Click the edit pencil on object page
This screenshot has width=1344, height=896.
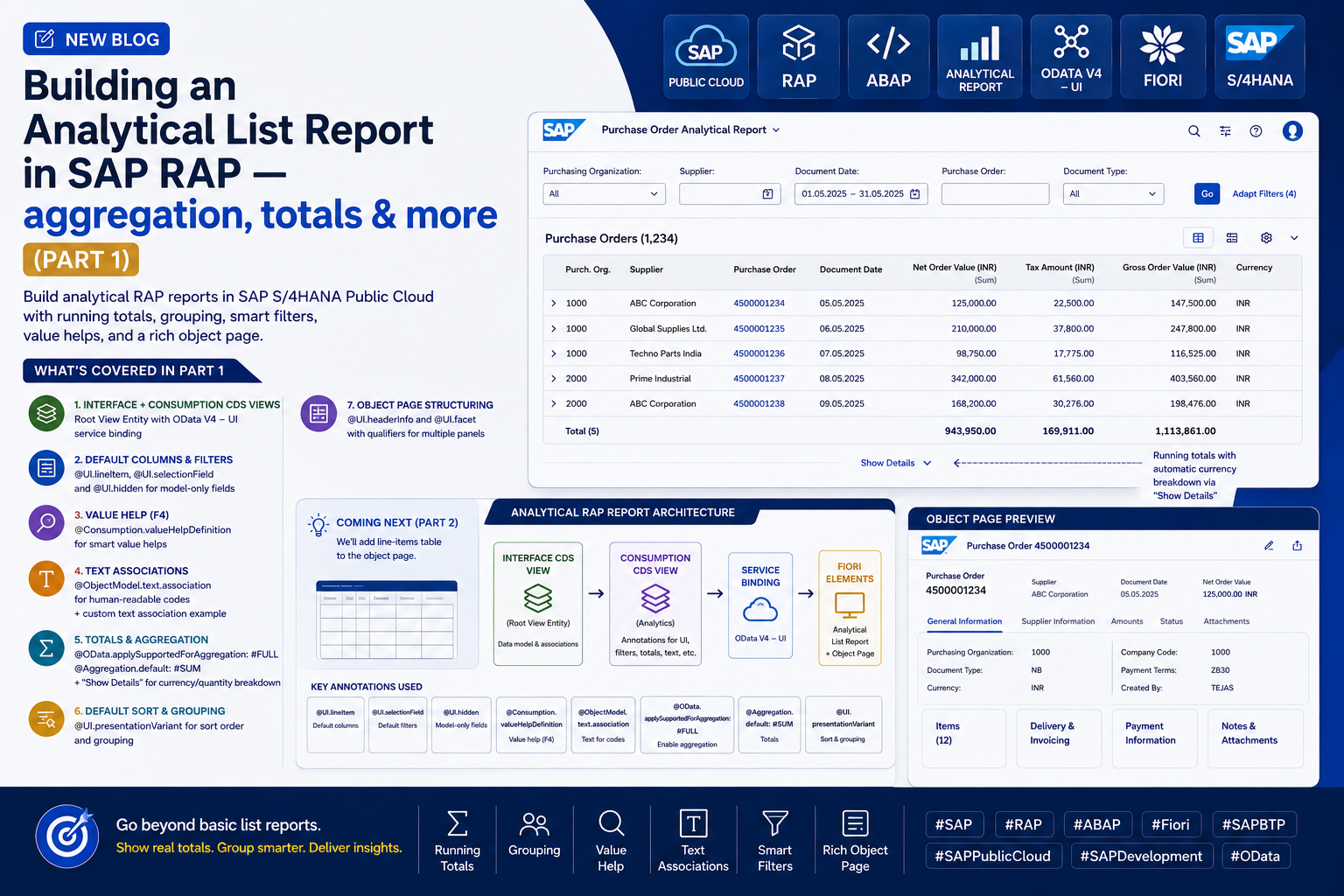coord(1268,546)
